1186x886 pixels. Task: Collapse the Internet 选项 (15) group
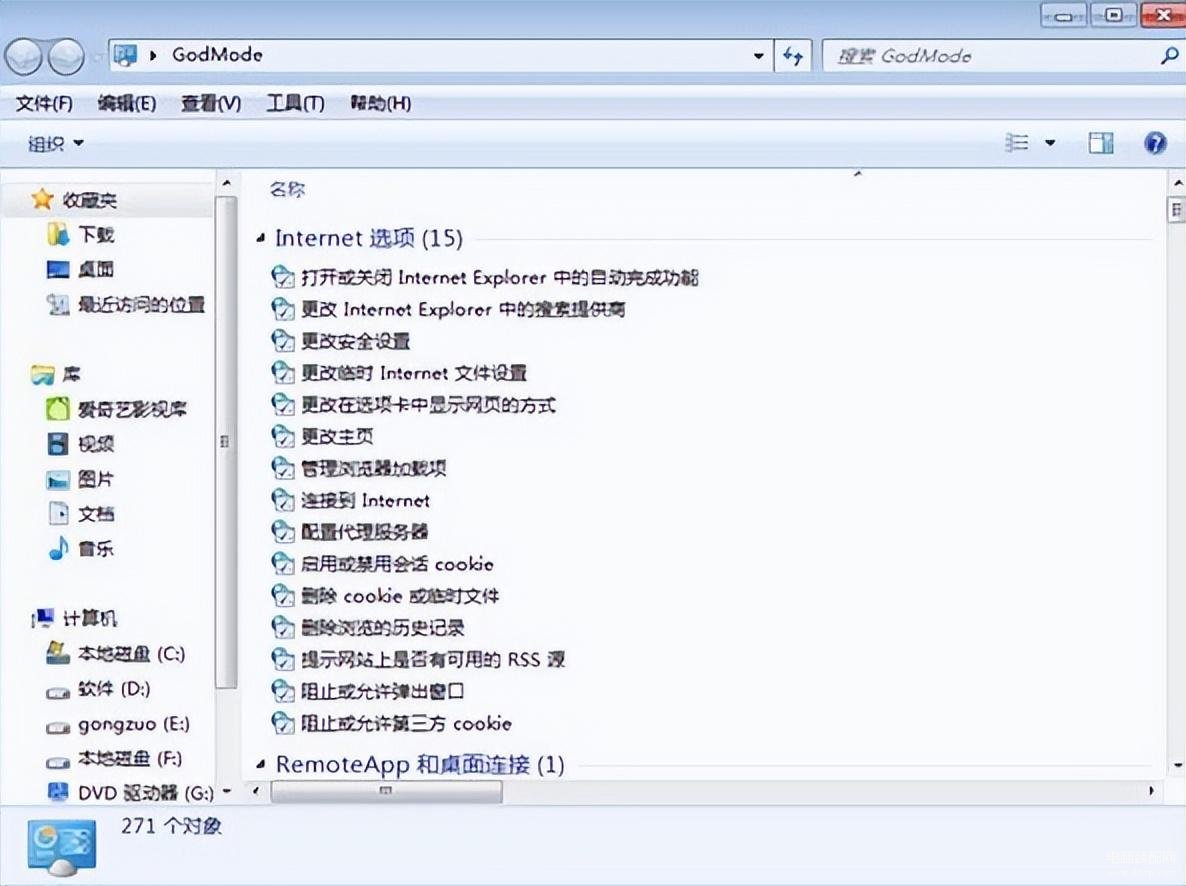(x=260, y=238)
